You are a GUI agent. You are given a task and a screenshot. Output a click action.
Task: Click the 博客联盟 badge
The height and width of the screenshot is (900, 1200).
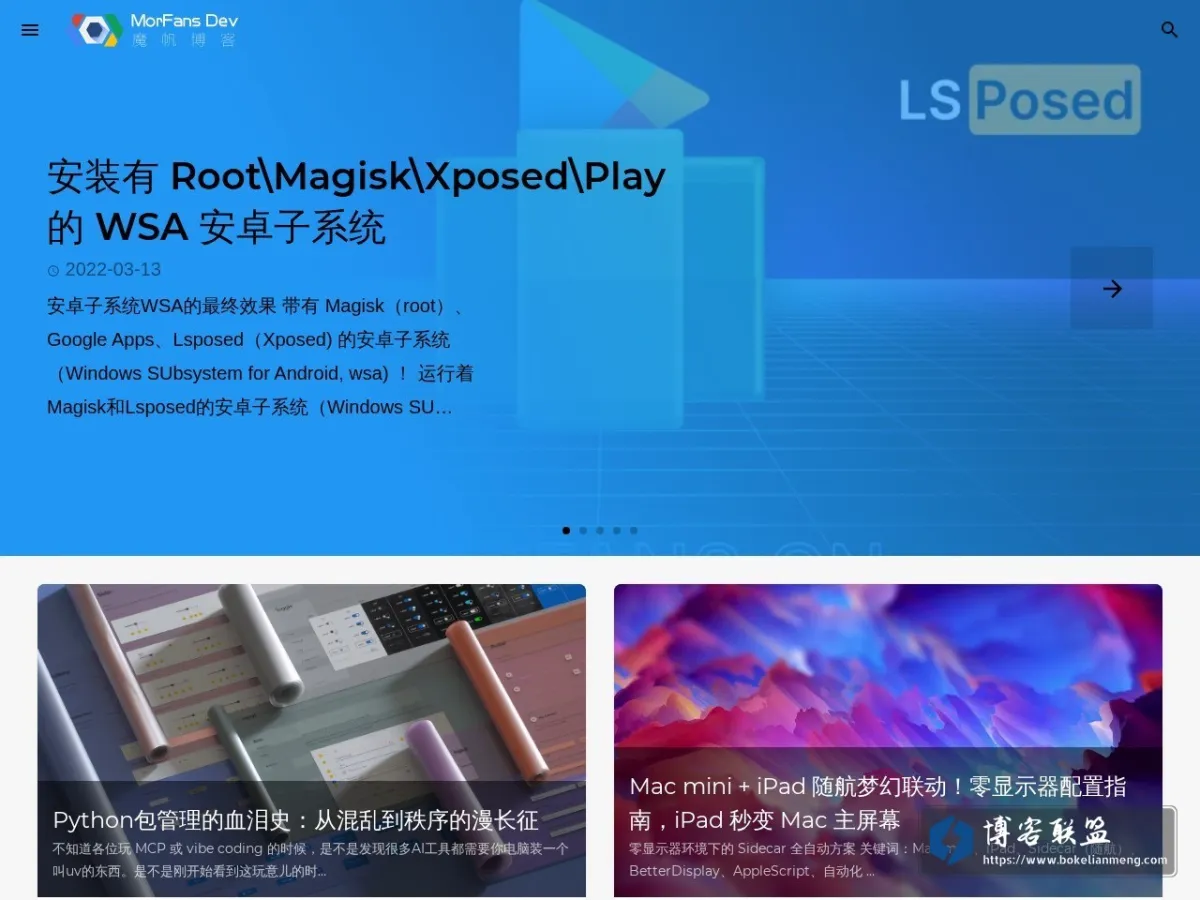1046,840
